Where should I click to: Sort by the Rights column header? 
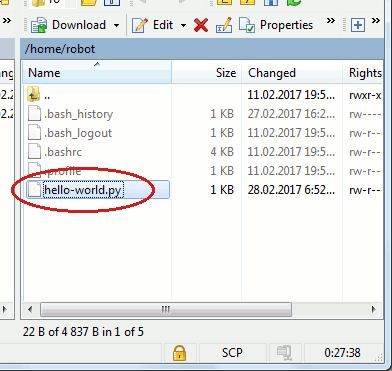pos(363,73)
